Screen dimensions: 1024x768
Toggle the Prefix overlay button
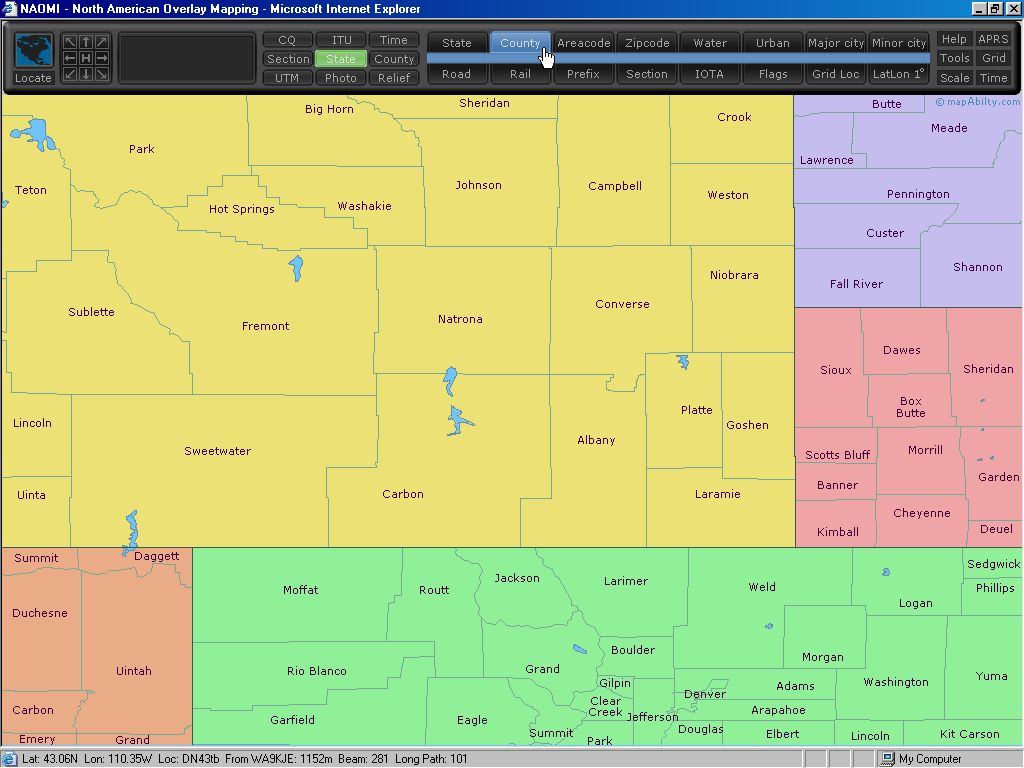[x=583, y=74]
